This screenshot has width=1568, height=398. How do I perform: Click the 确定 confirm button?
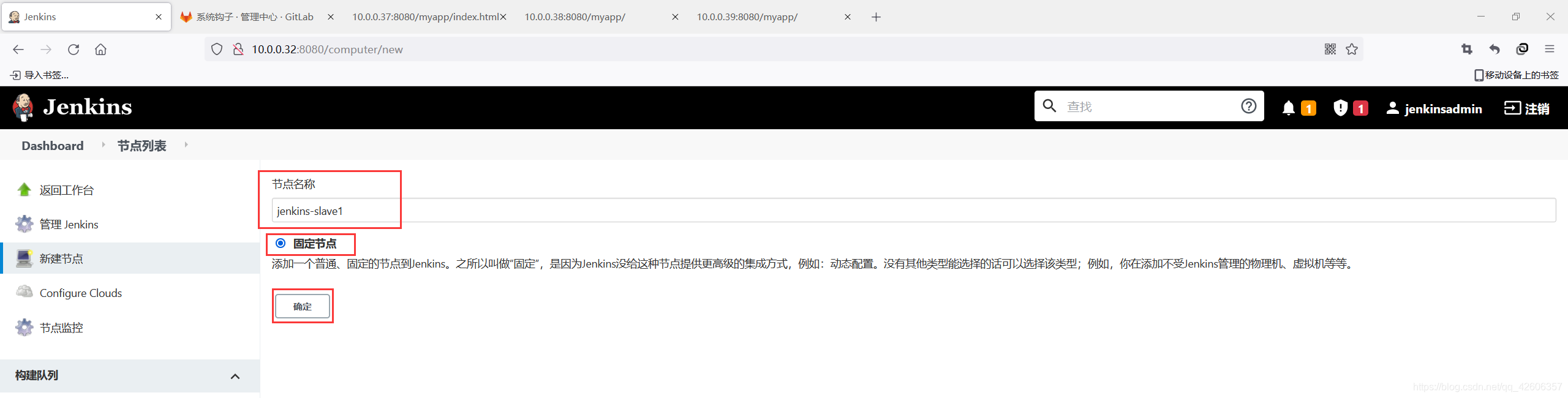coord(303,306)
